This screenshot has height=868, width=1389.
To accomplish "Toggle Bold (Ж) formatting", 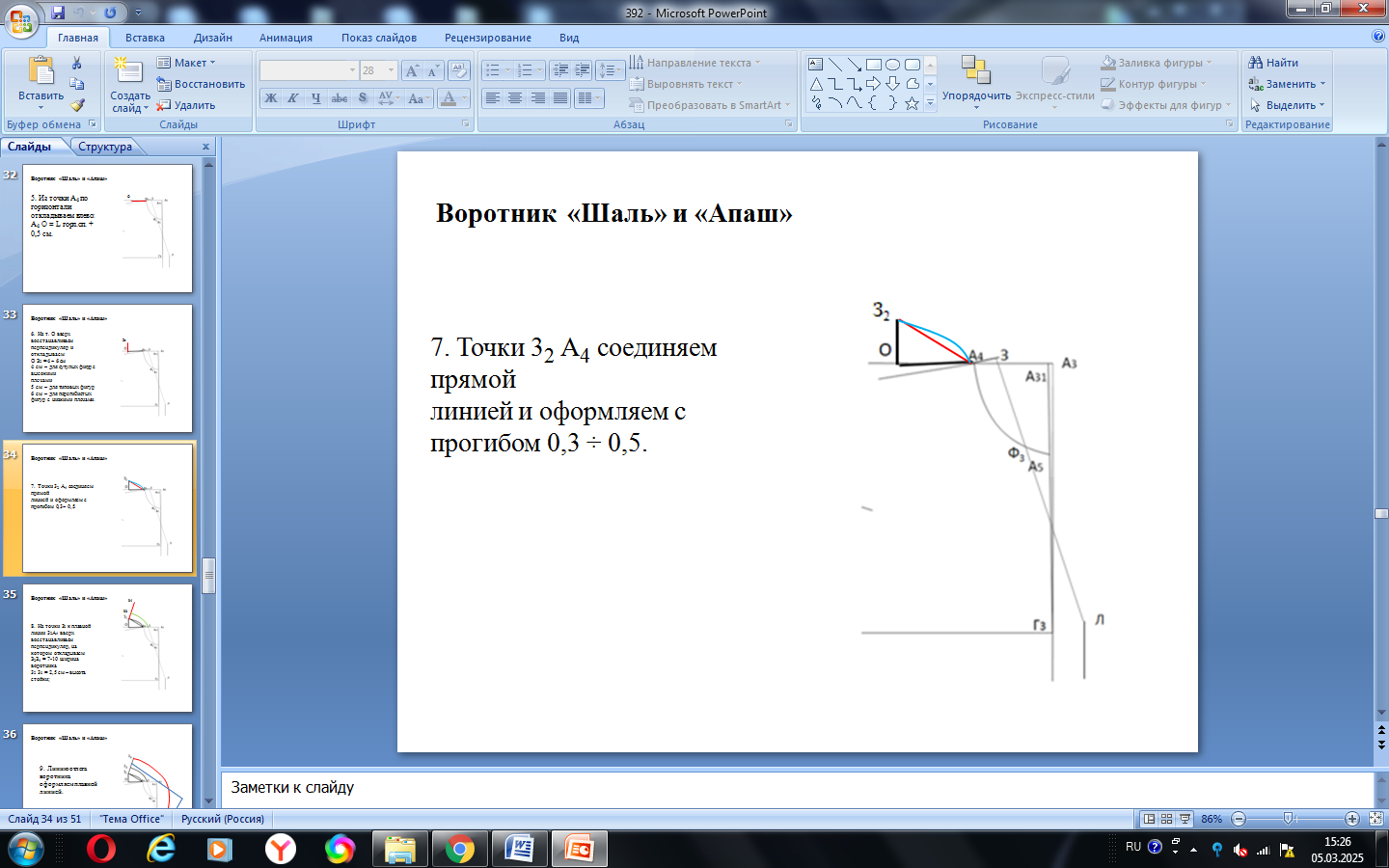I will click(271, 98).
